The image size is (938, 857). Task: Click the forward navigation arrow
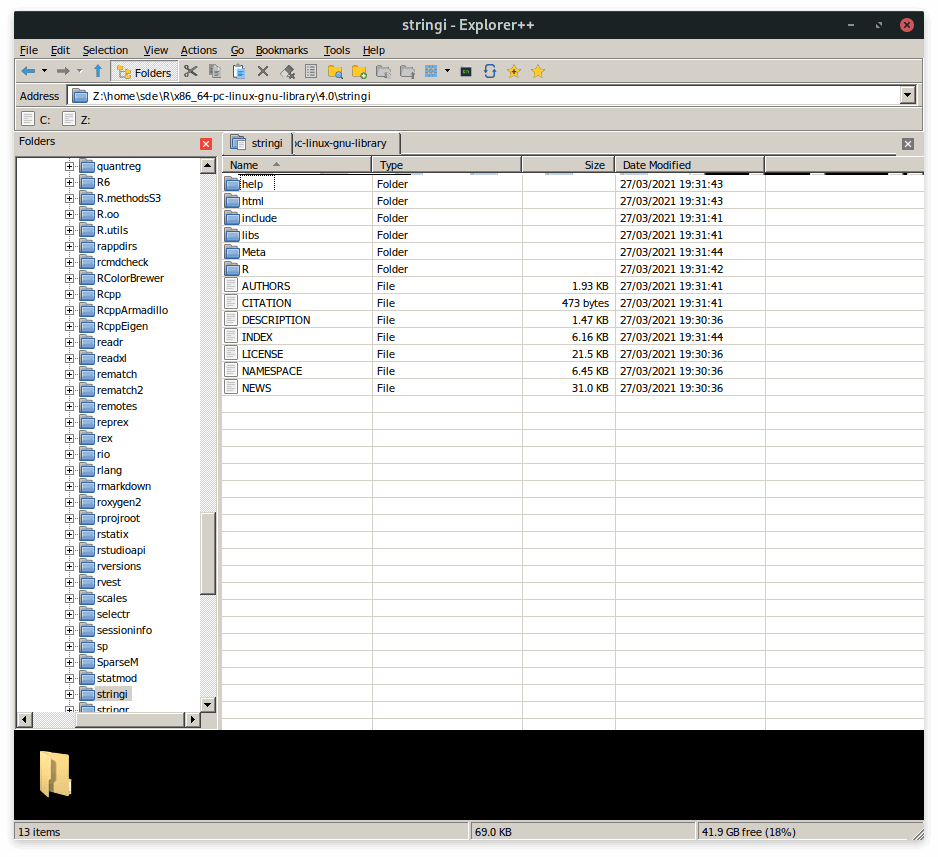(63, 72)
